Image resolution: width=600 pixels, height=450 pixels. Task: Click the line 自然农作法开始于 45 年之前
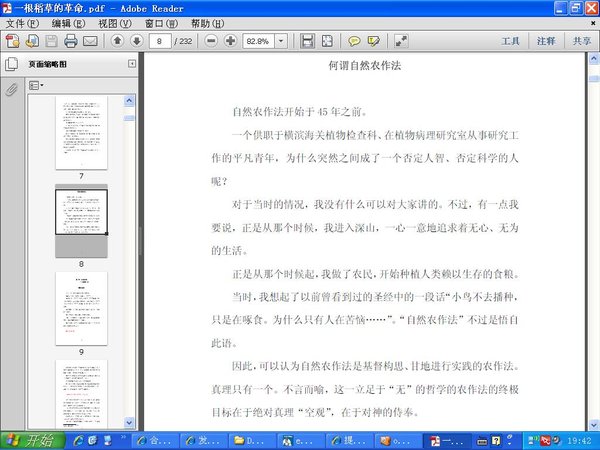tap(300, 112)
